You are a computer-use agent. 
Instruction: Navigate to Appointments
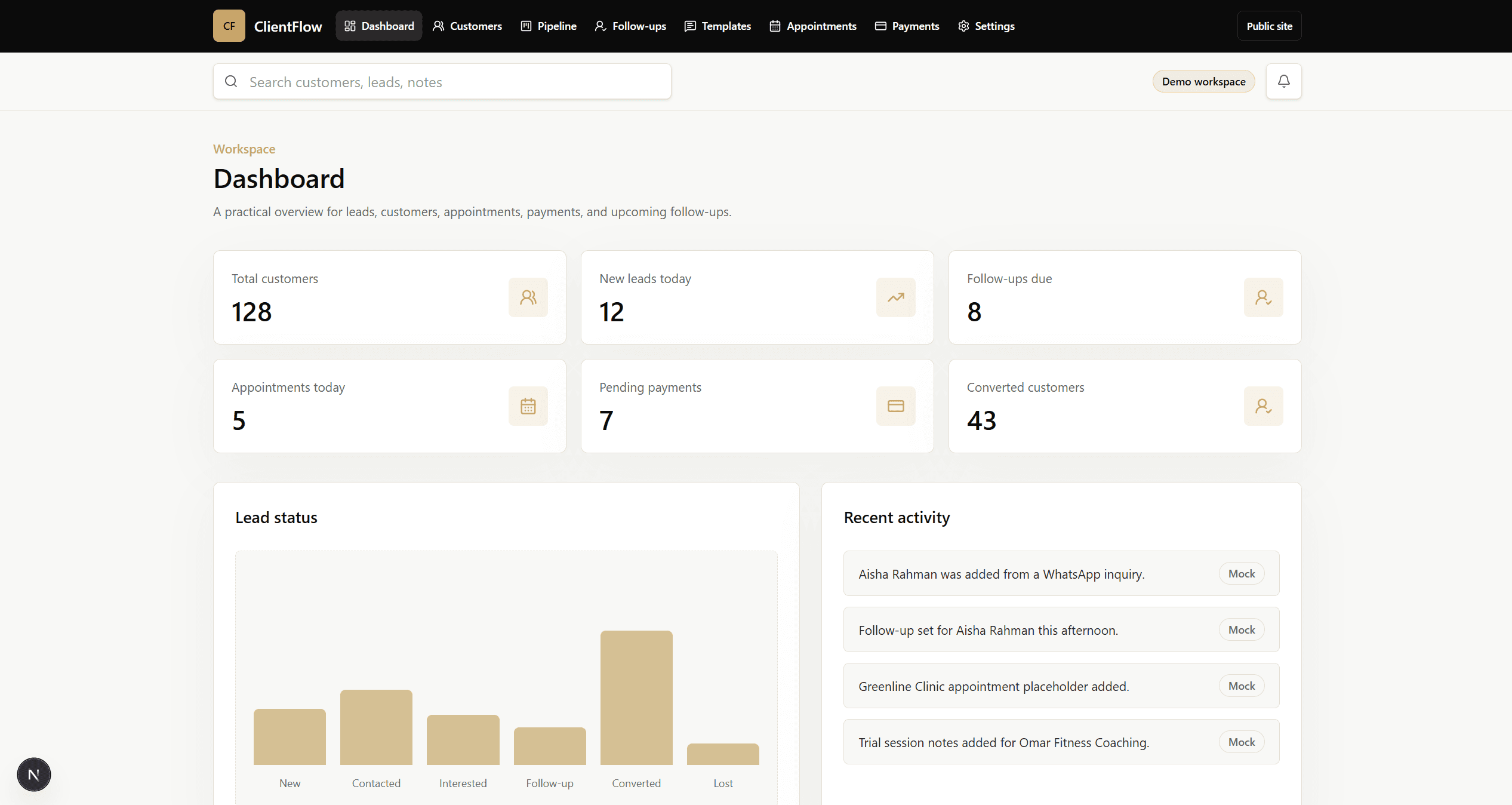point(813,26)
